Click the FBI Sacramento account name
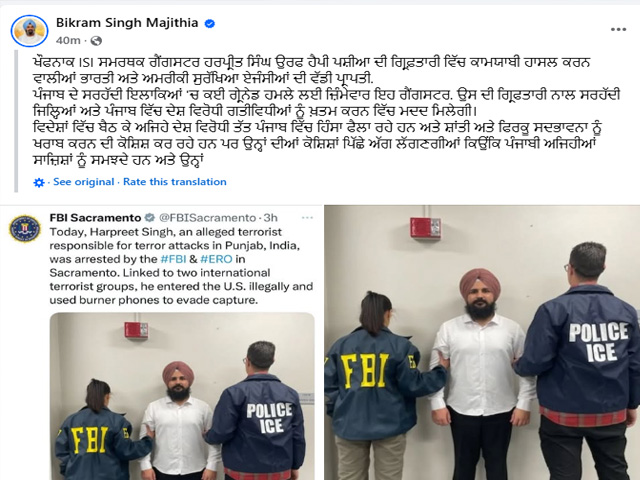The width and height of the screenshot is (640, 480). (x=96, y=218)
